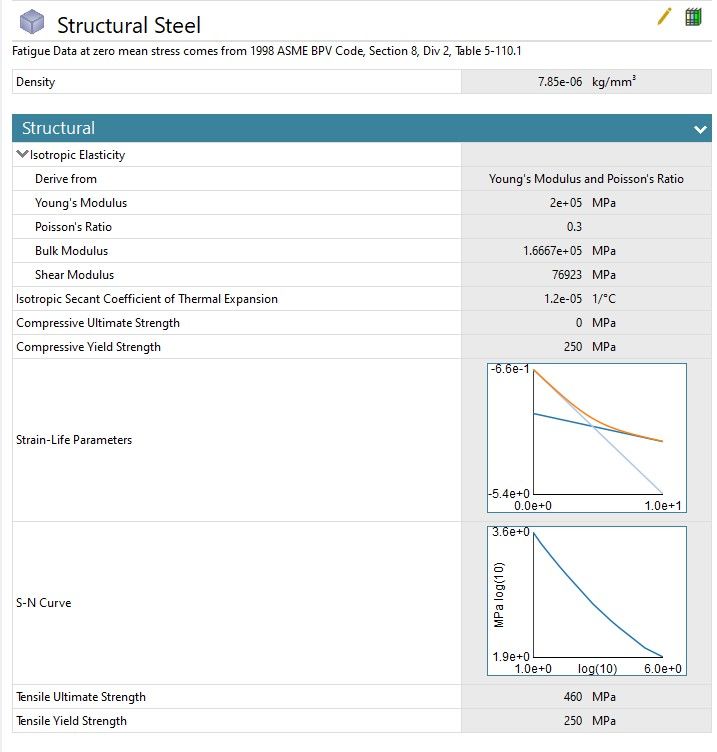The width and height of the screenshot is (717, 752).
Task: Collapse the Isotropic Elasticity group
Action: 22,155
